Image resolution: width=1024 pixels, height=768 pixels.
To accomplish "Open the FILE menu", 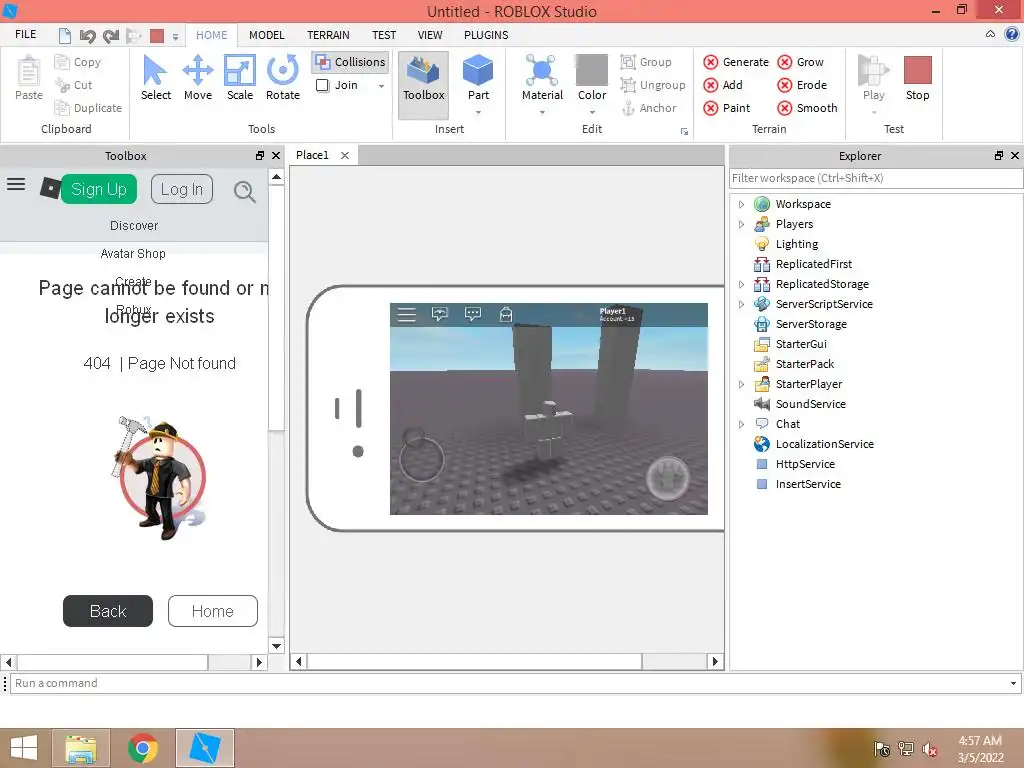I will coord(25,35).
